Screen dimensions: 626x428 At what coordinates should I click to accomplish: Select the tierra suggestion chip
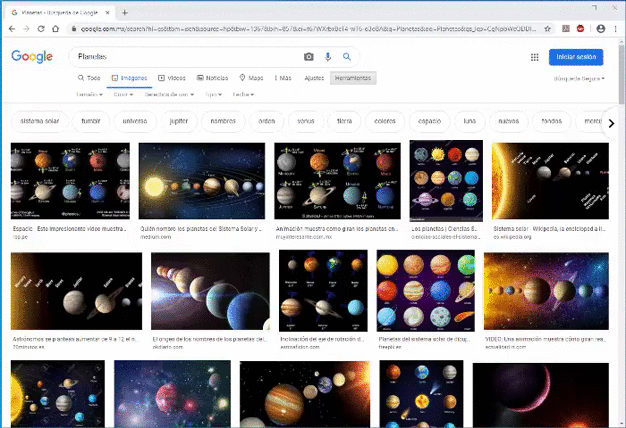click(x=344, y=121)
